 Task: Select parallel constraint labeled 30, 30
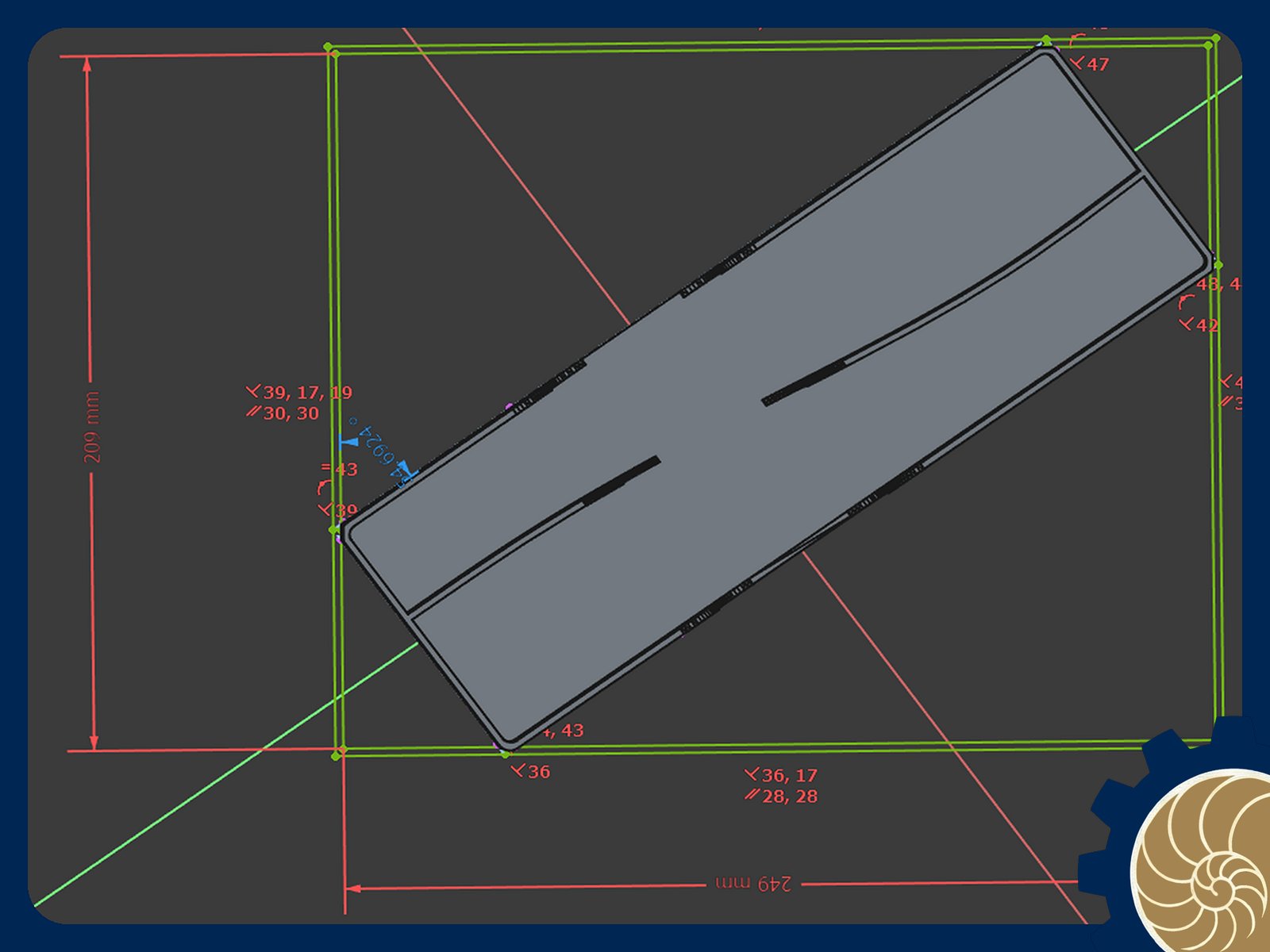click(x=283, y=413)
